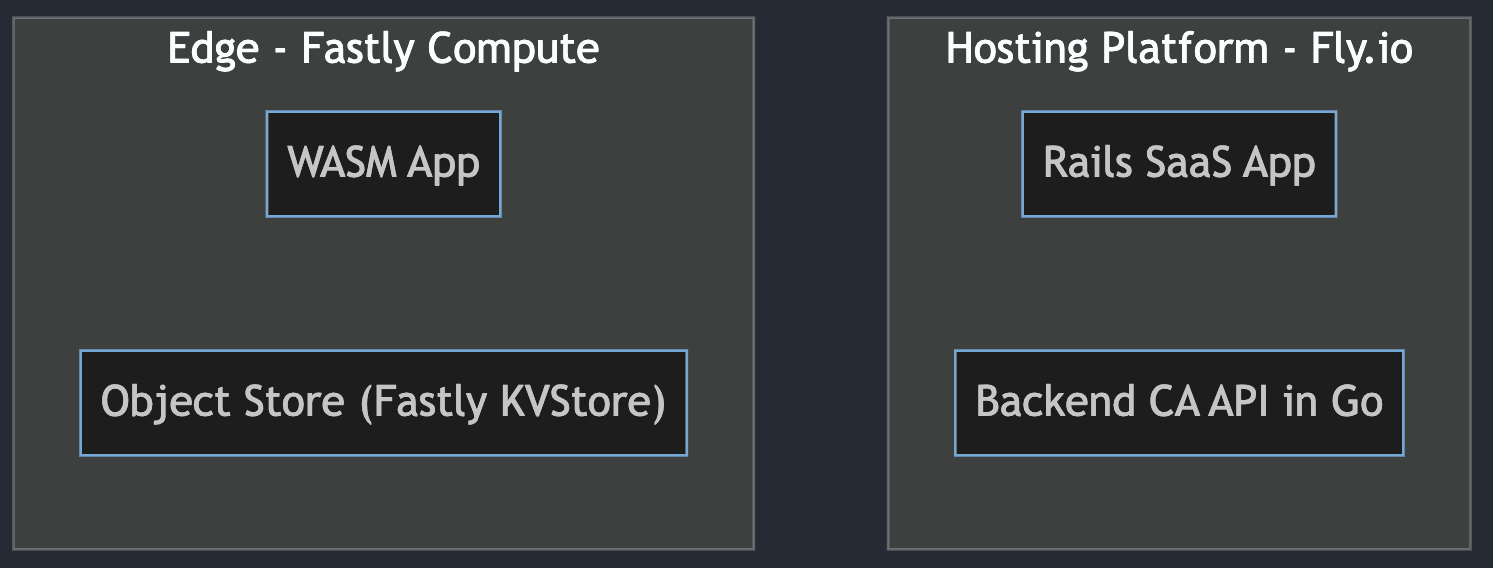Image resolution: width=1493 pixels, height=568 pixels.
Task: Click the WASM App node
Action: [x=383, y=164]
